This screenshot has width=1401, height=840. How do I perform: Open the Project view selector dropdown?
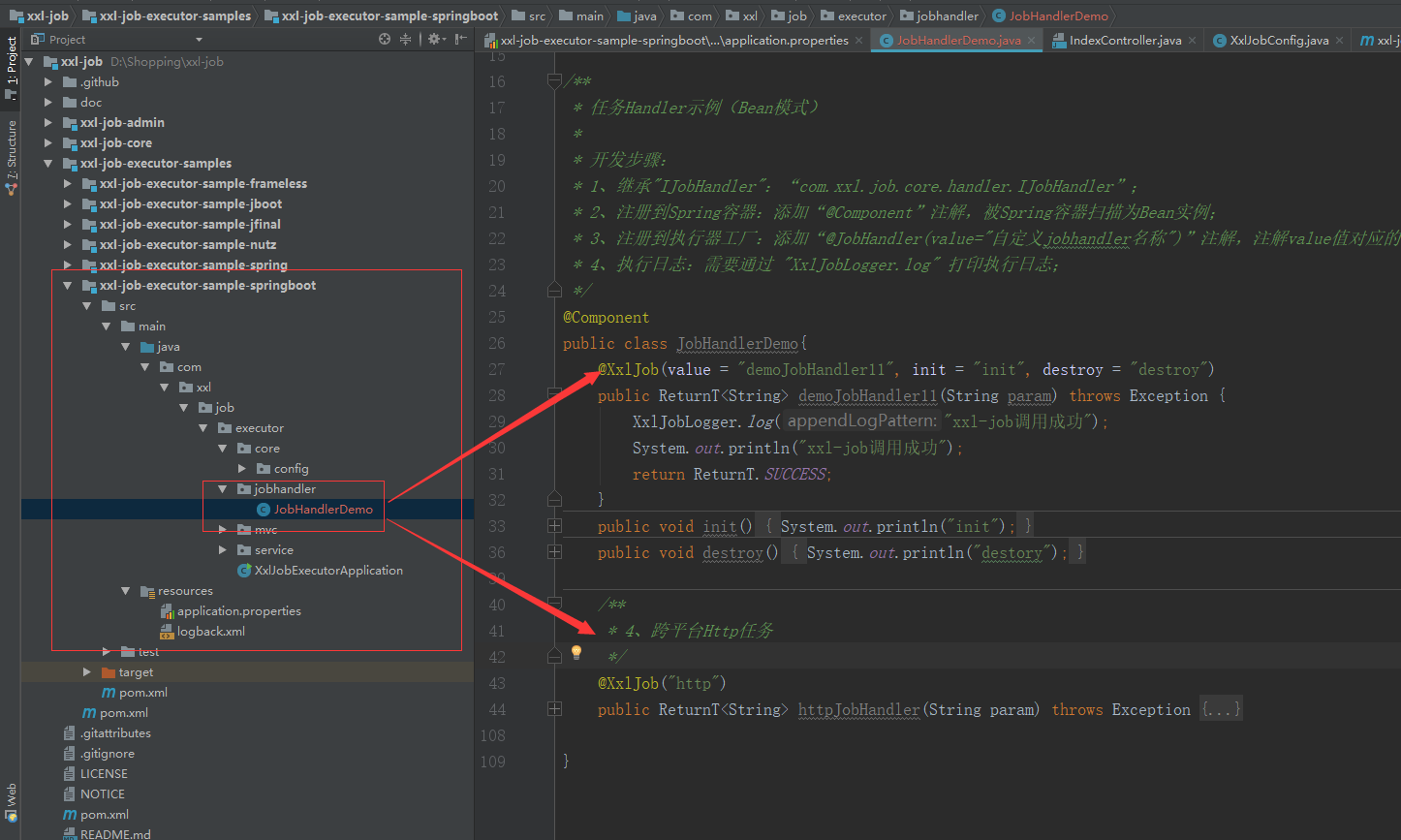(199, 40)
